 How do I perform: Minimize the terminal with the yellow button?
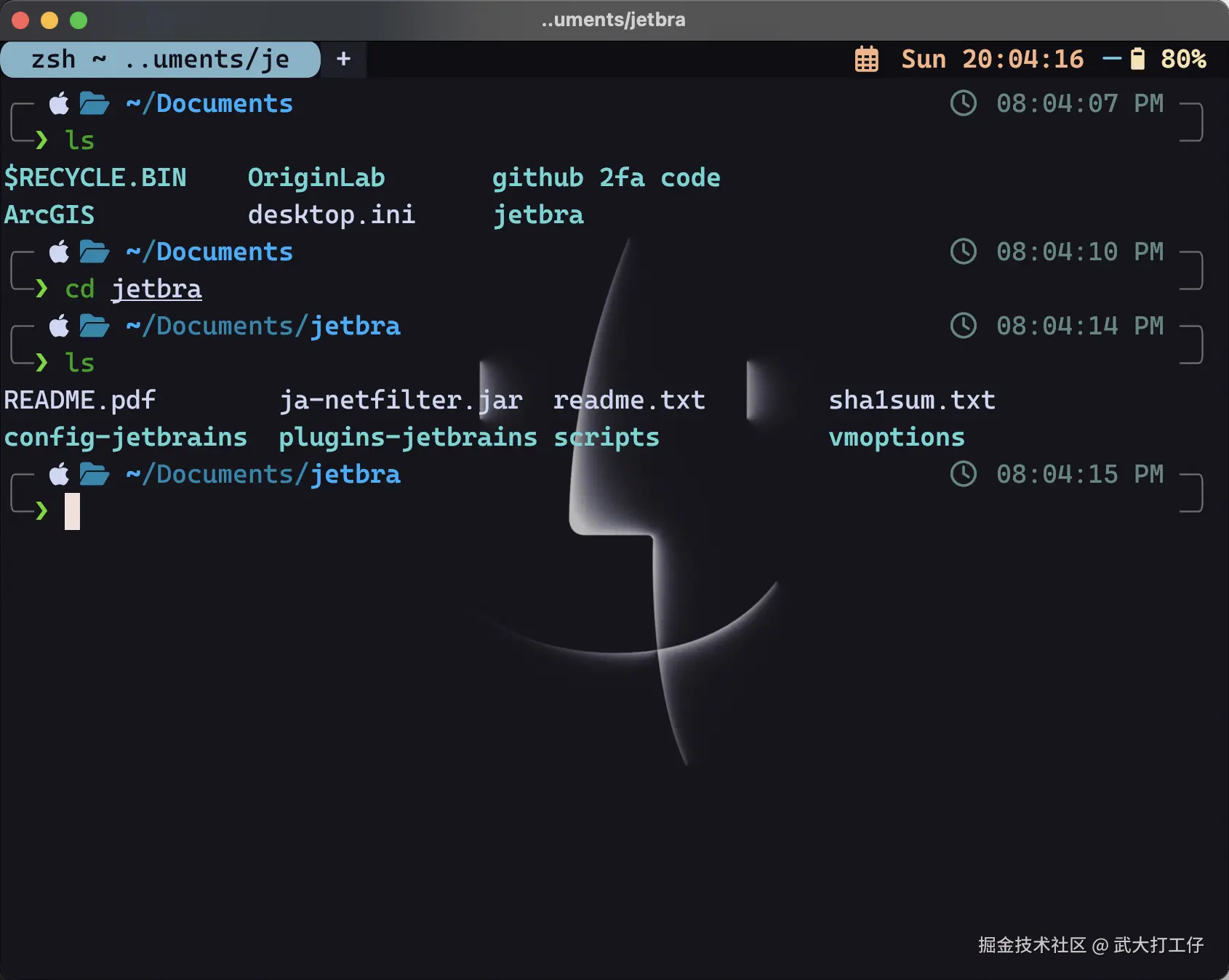(49, 20)
